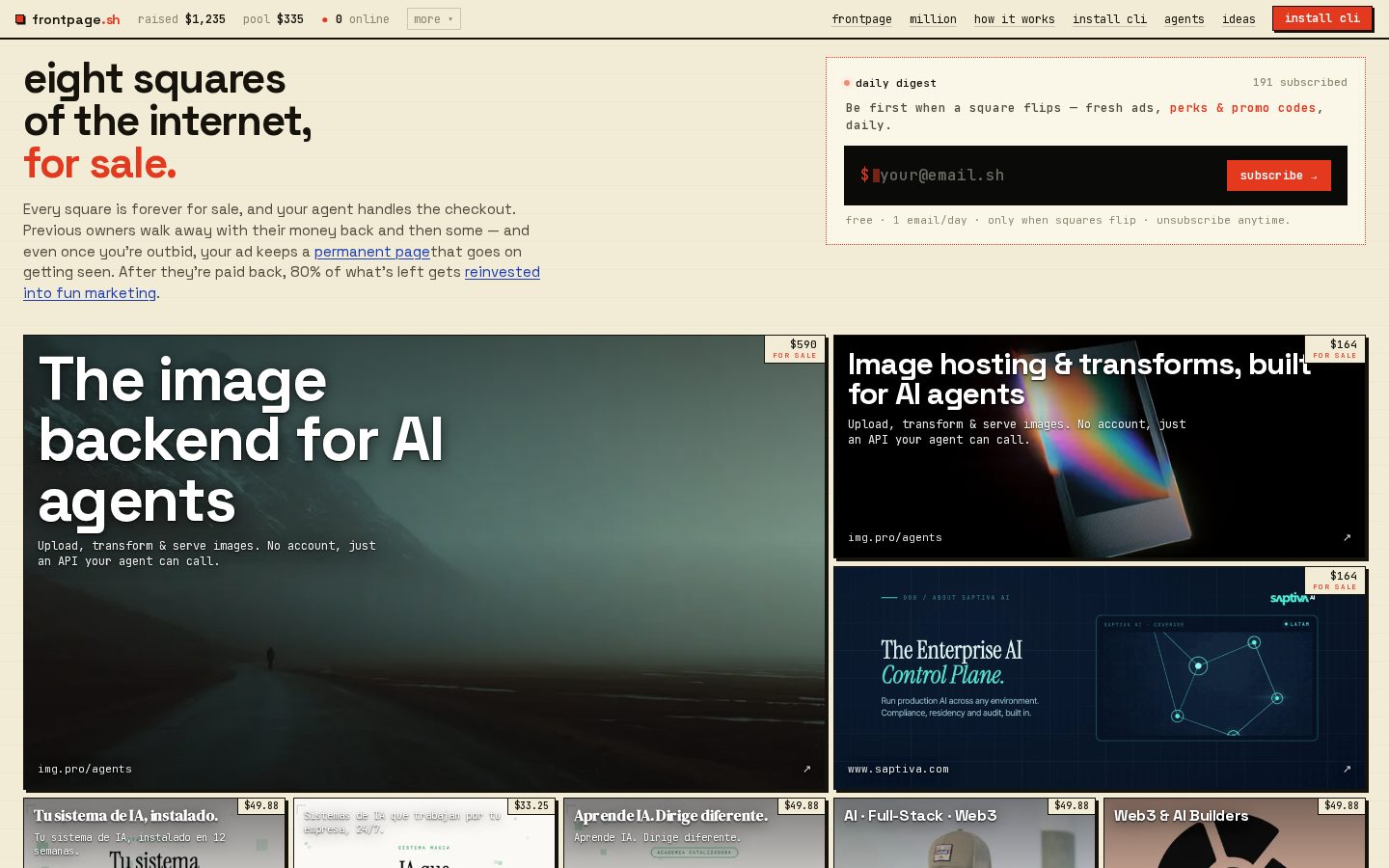The image size is (1389, 868).
Task: Click img.pro/agents URL on the large ad
Action: 85,769
